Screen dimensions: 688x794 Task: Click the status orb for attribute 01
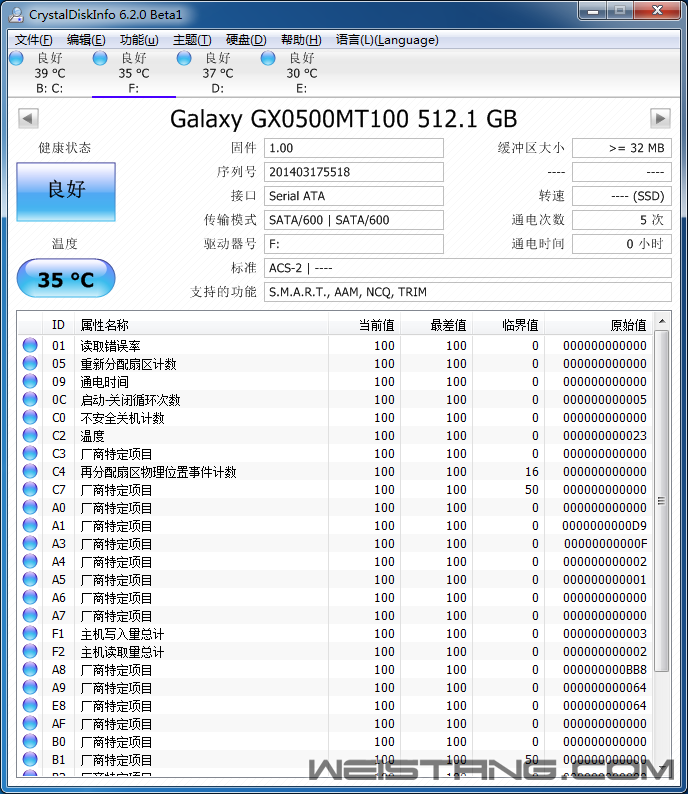click(30, 345)
